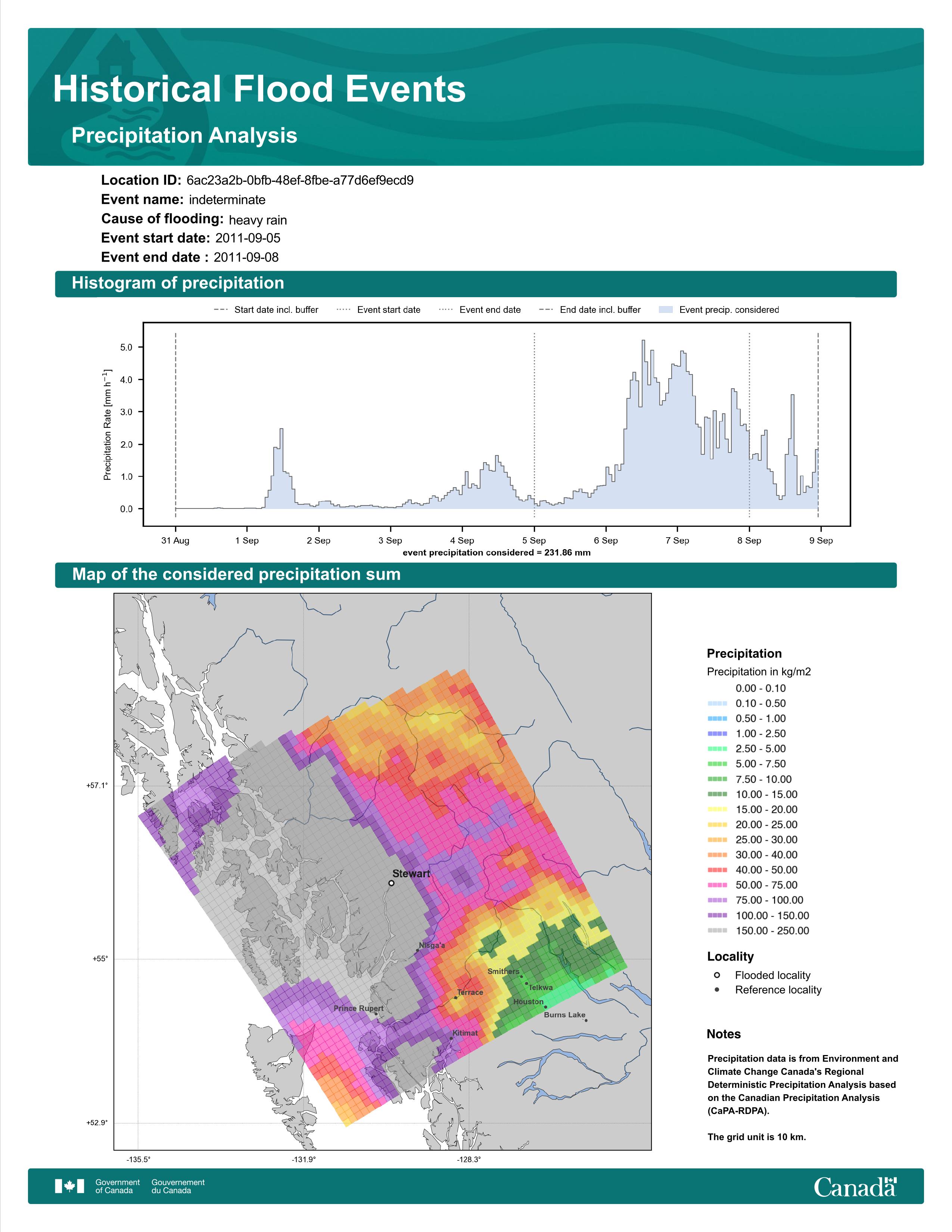Click the Reference locality legend symbol
Screen dimensions: 952x1232
point(717,989)
